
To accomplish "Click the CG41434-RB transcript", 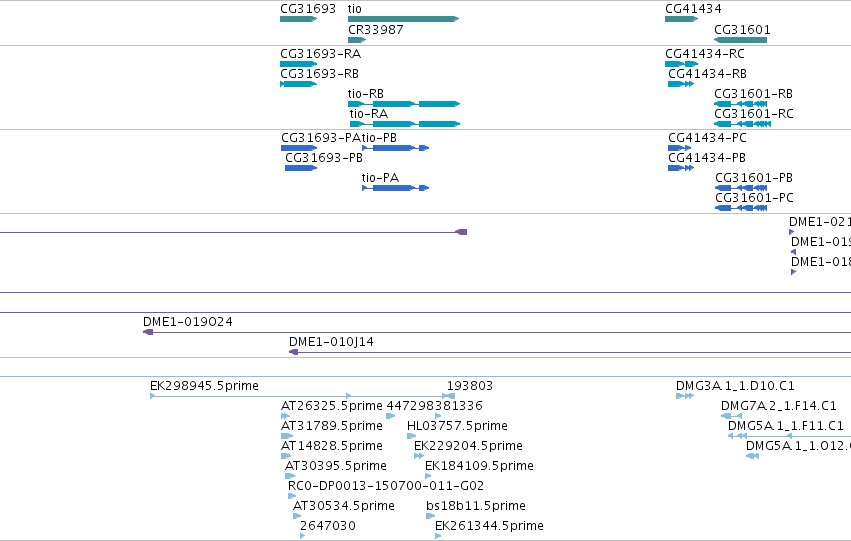I will click(681, 84).
